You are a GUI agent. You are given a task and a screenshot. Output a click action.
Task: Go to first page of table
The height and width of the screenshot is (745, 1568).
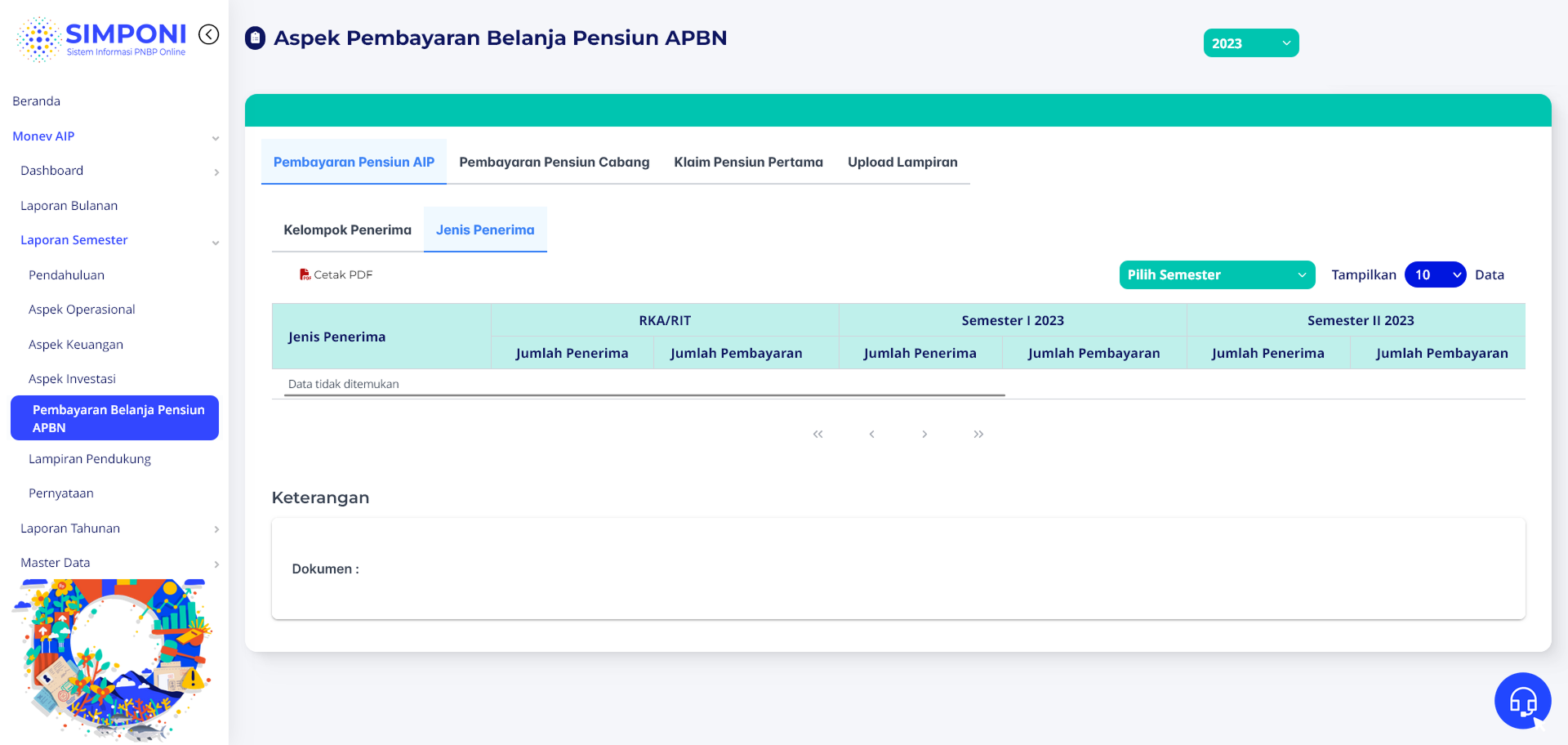coord(817,434)
